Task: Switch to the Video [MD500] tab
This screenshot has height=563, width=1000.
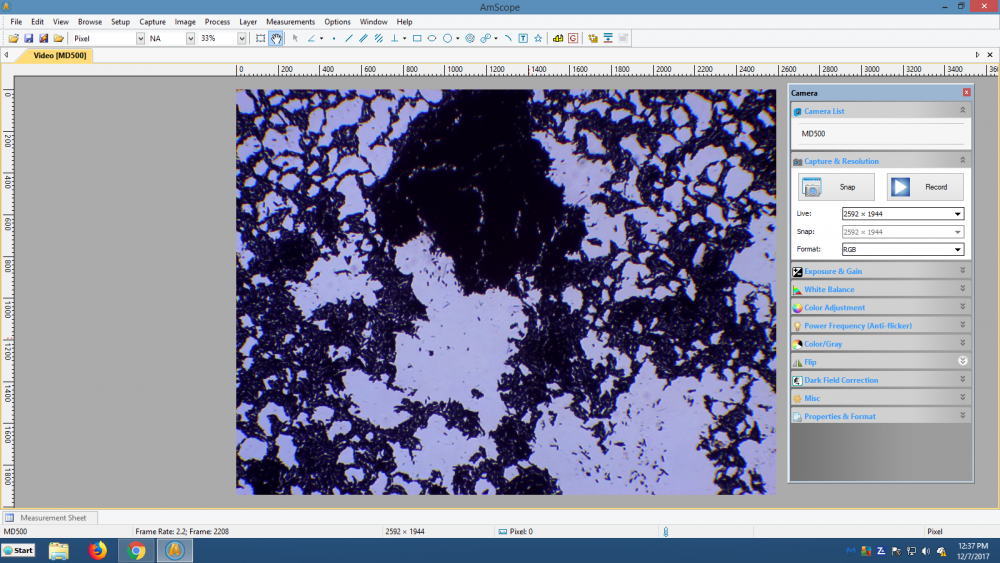Action: point(58,55)
